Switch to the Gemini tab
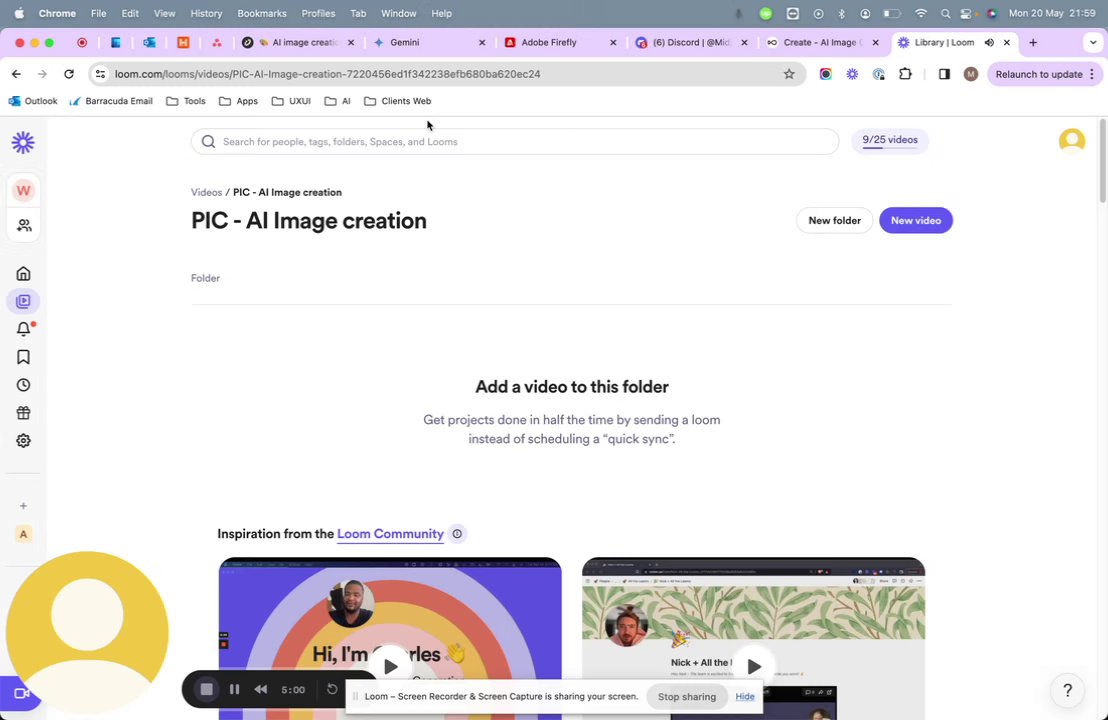The height and width of the screenshot is (720, 1108). pos(429,42)
